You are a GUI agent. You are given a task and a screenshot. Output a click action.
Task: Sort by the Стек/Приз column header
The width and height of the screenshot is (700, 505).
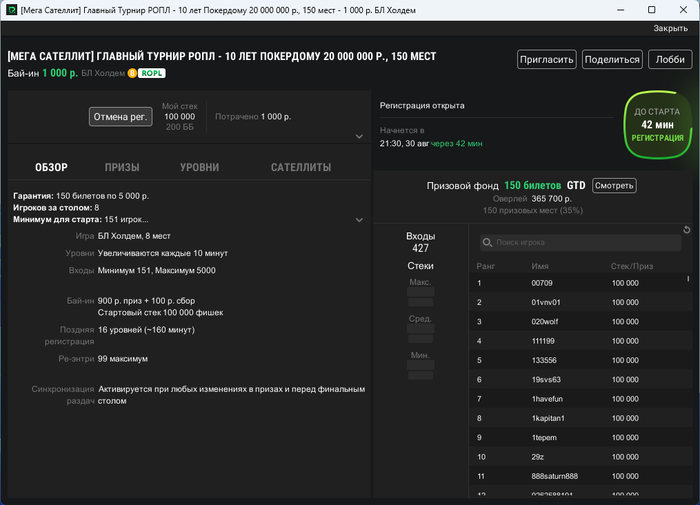[x=632, y=266]
